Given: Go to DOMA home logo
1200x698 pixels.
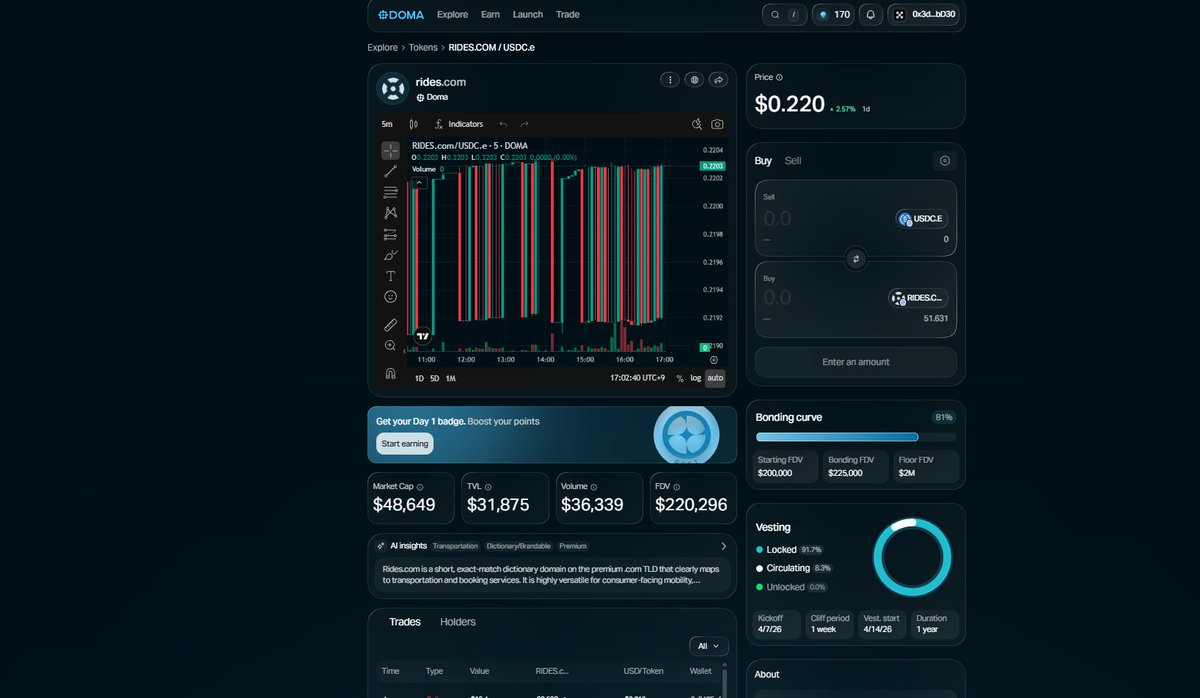Looking at the screenshot, I should click(401, 15).
